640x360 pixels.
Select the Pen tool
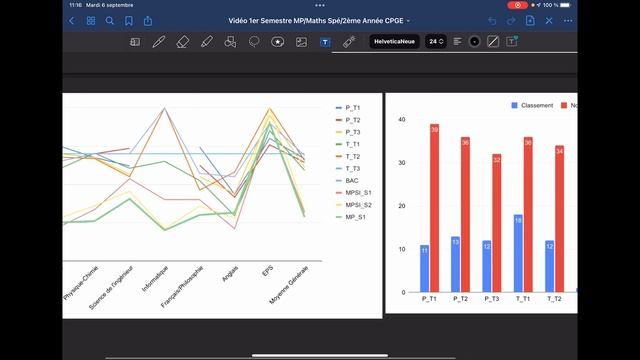pos(158,42)
